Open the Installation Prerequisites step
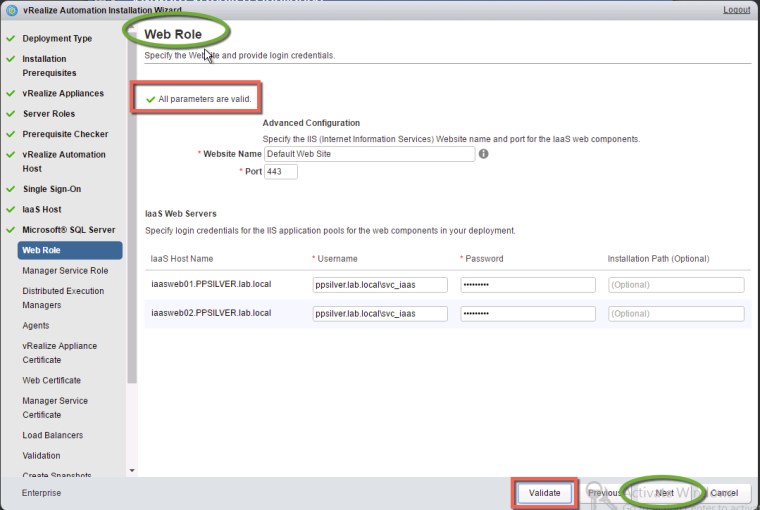This screenshot has height=510, width=760. pyautogui.click(x=49, y=65)
